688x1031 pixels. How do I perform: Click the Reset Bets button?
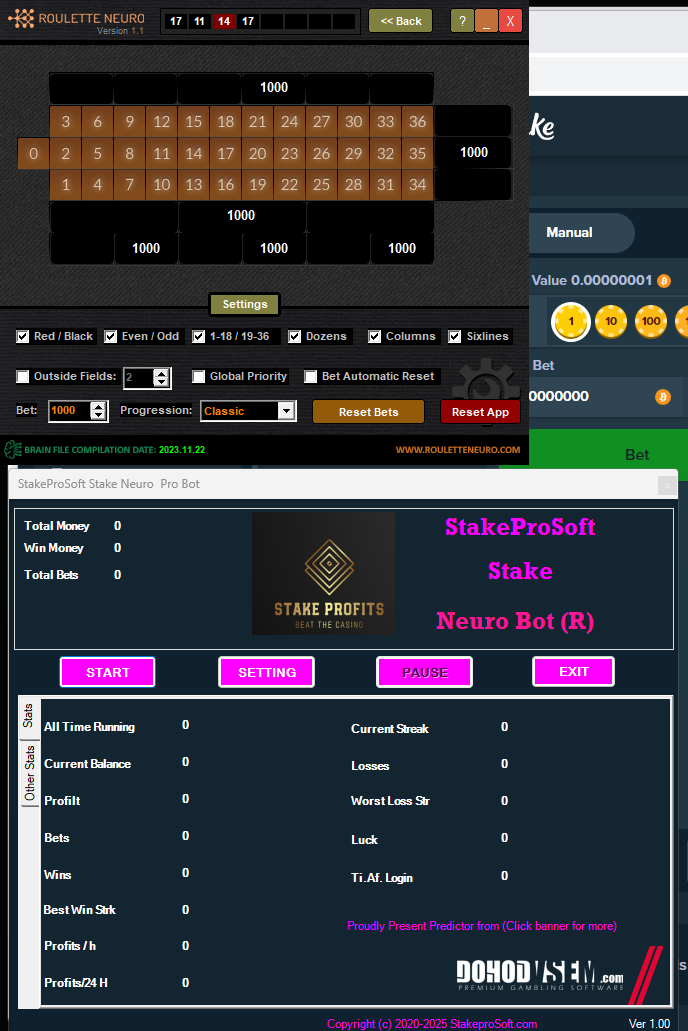click(368, 412)
